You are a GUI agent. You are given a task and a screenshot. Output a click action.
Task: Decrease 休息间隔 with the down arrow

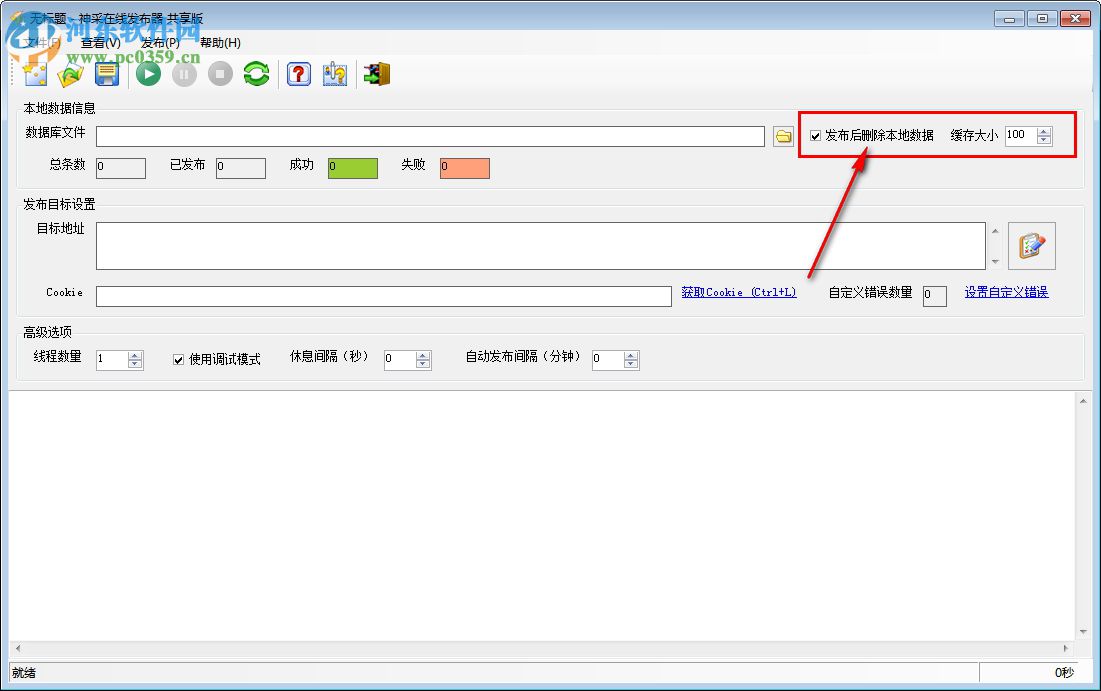(x=423, y=364)
